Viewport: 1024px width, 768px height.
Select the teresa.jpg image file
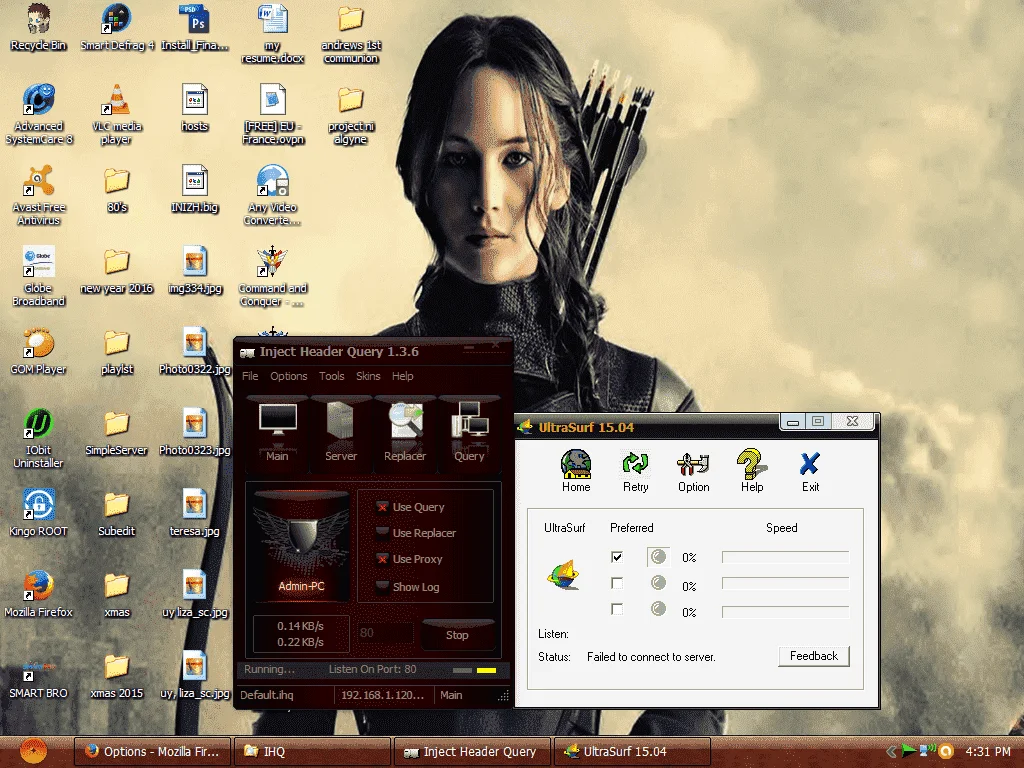coord(195,513)
